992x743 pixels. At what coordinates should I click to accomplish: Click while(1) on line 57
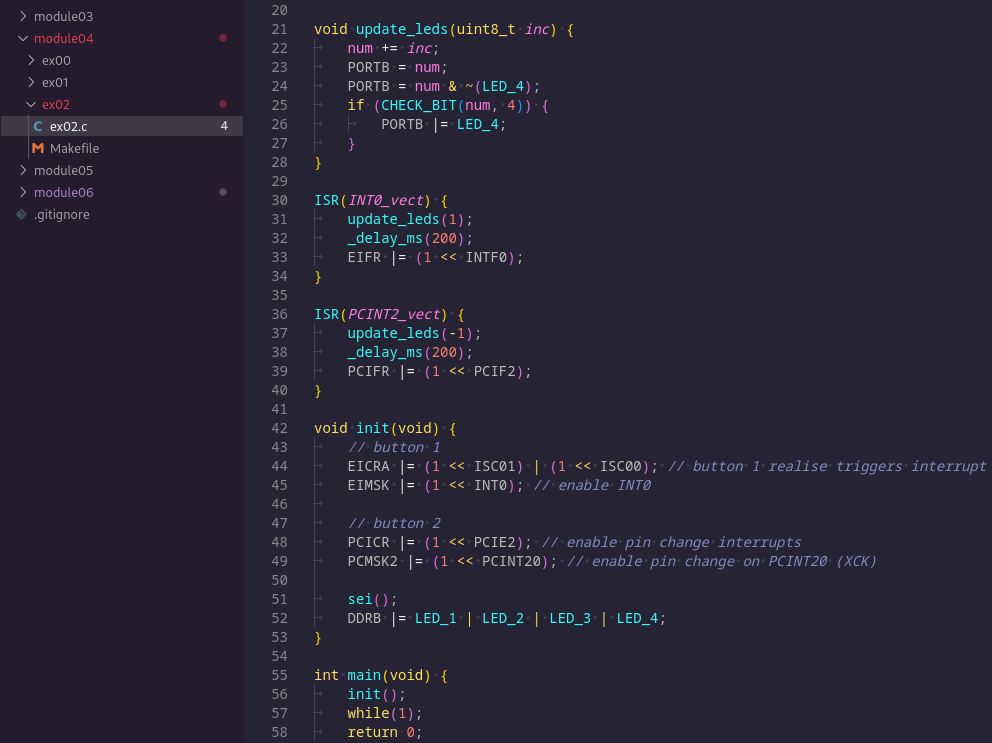click(x=381, y=713)
